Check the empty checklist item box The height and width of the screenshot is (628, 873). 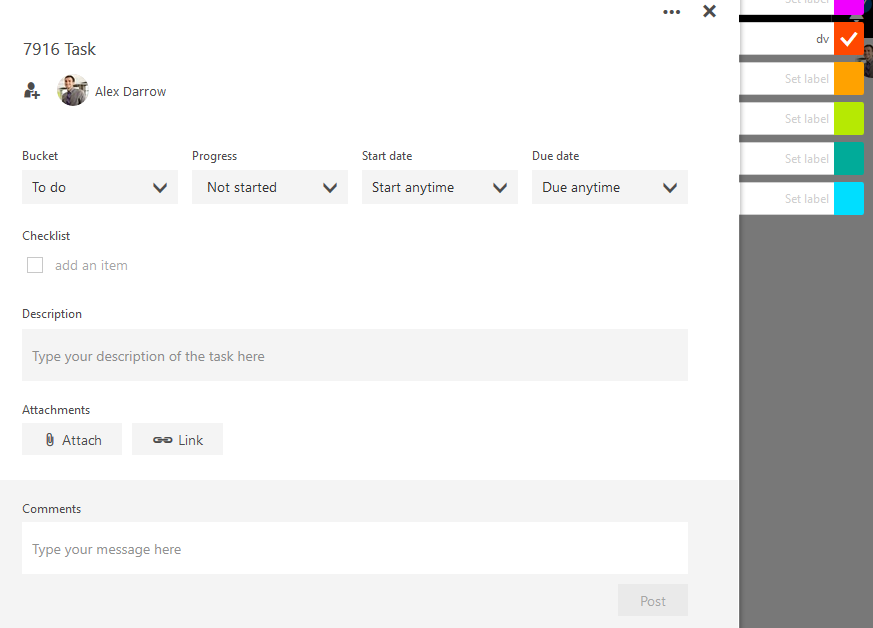pyautogui.click(x=35, y=265)
